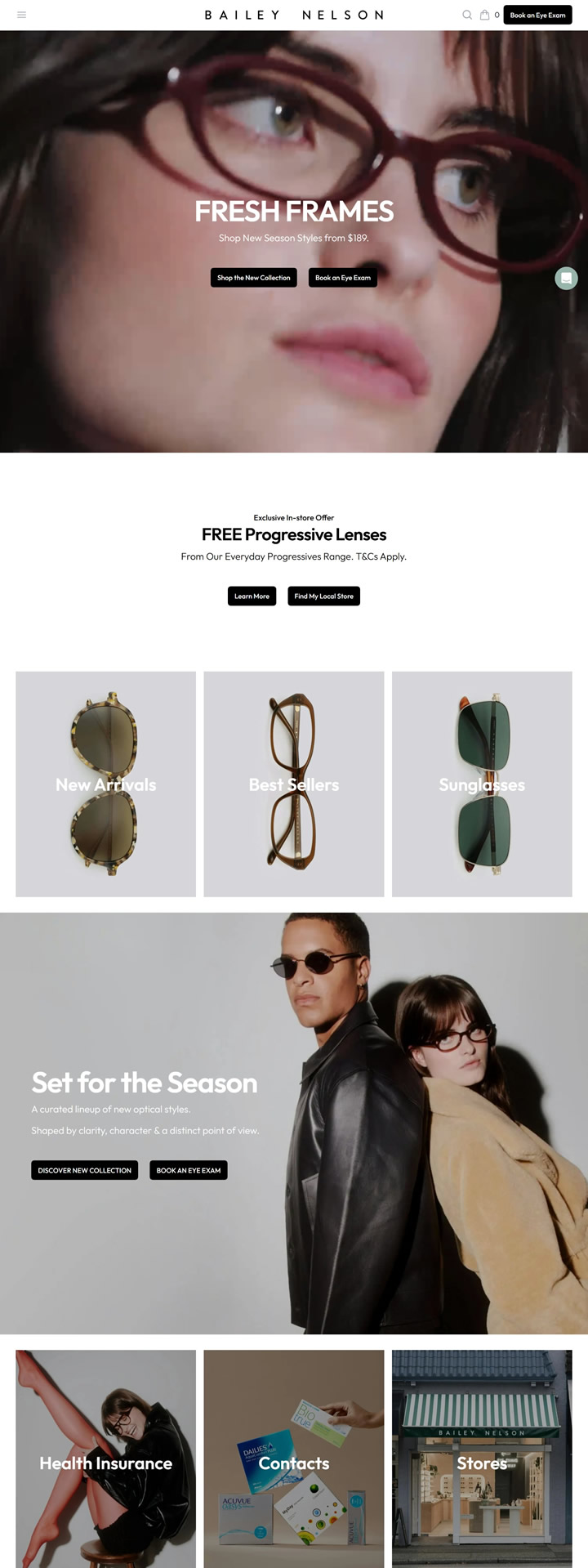The height and width of the screenshot is (1568, 588).
Task: Go to Bailey Nelson home logo
Action: pyautogui.click(x=294, y=15)
